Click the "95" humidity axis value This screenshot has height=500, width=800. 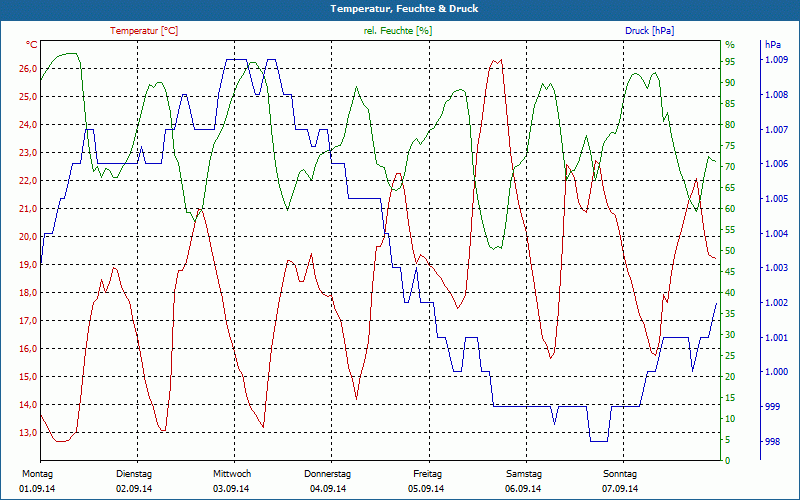[x=730, y=62]
